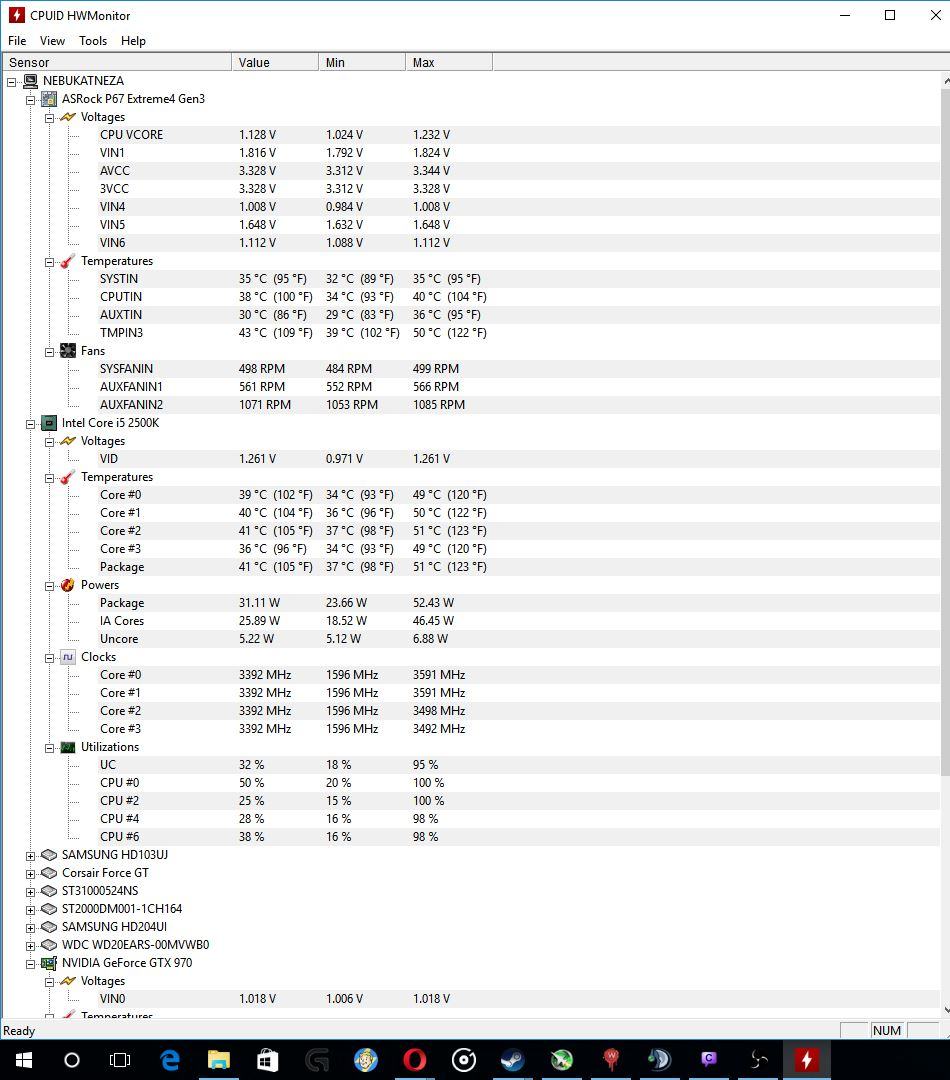Open the Help menu
The height and width of the screenshot is (1080, 950).
click(133, 41)
